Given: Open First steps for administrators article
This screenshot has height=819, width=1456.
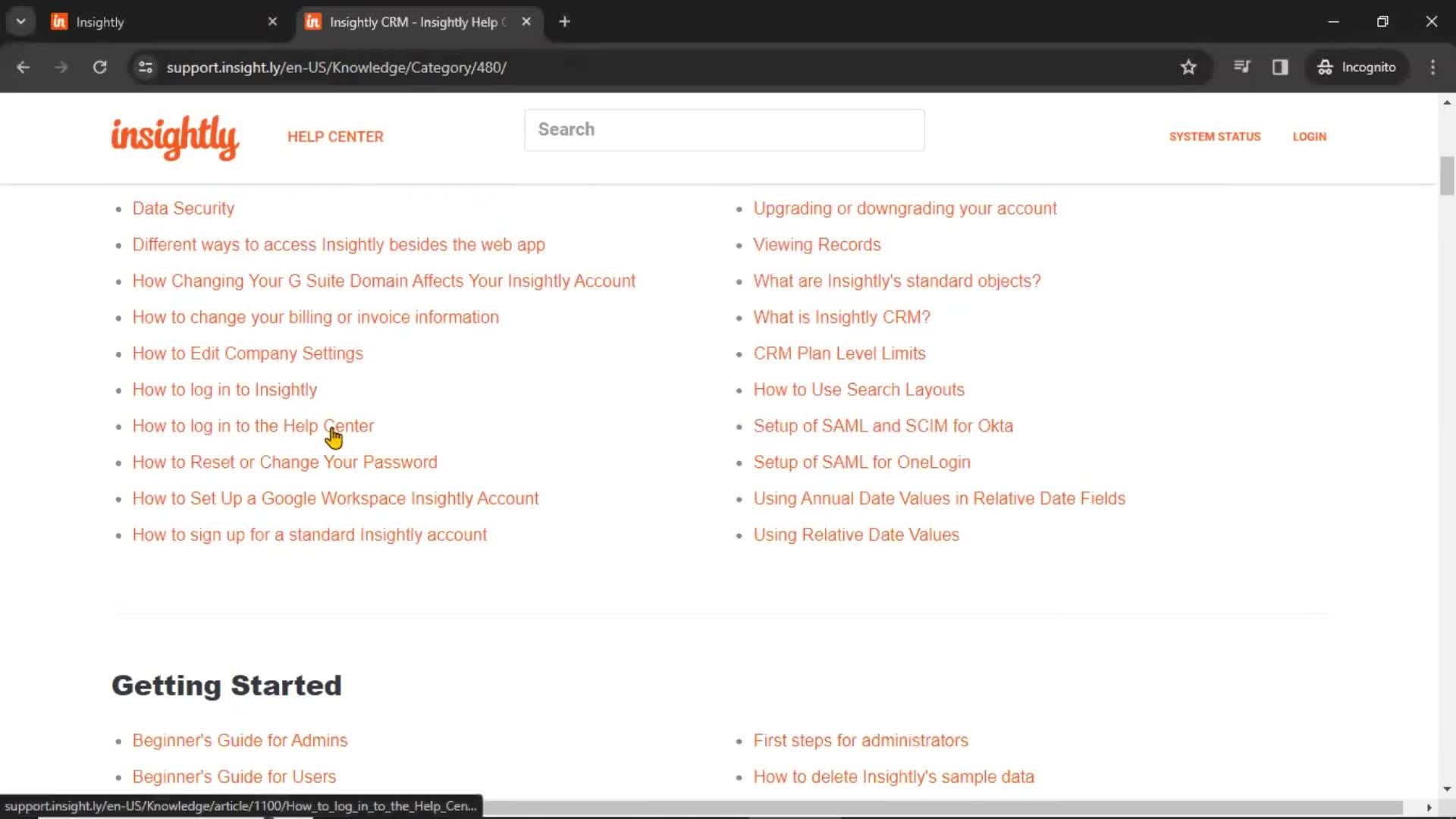Looking at the screenshot, I should [861, 741].
